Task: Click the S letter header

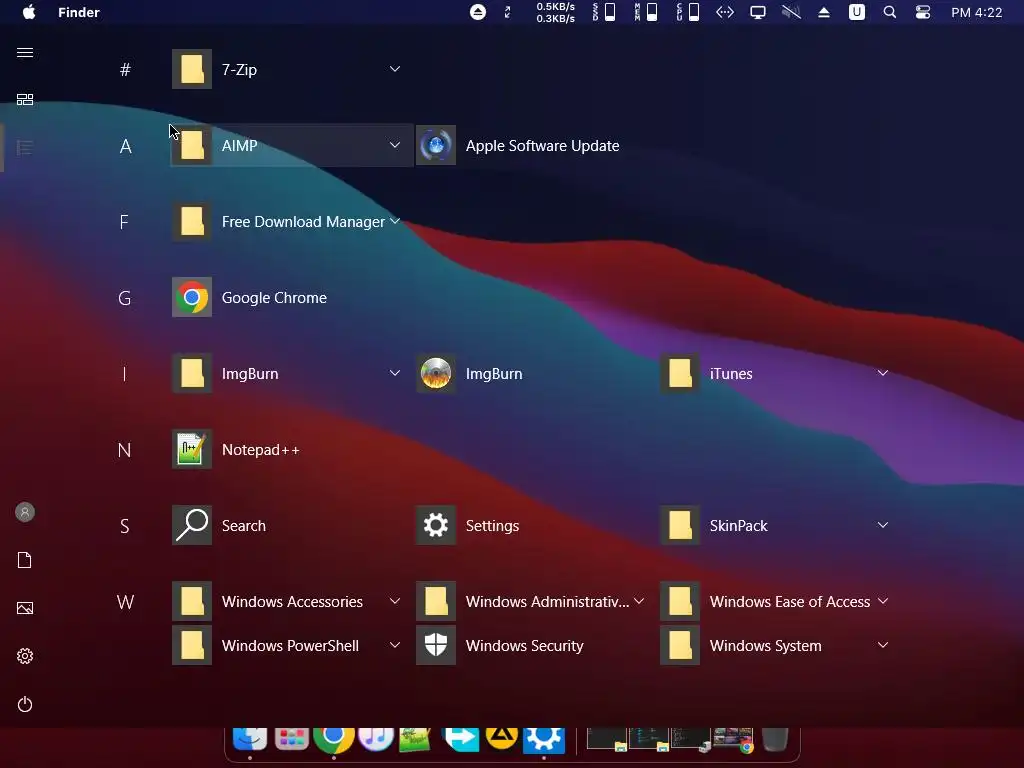Action: [x=124, y=526]
